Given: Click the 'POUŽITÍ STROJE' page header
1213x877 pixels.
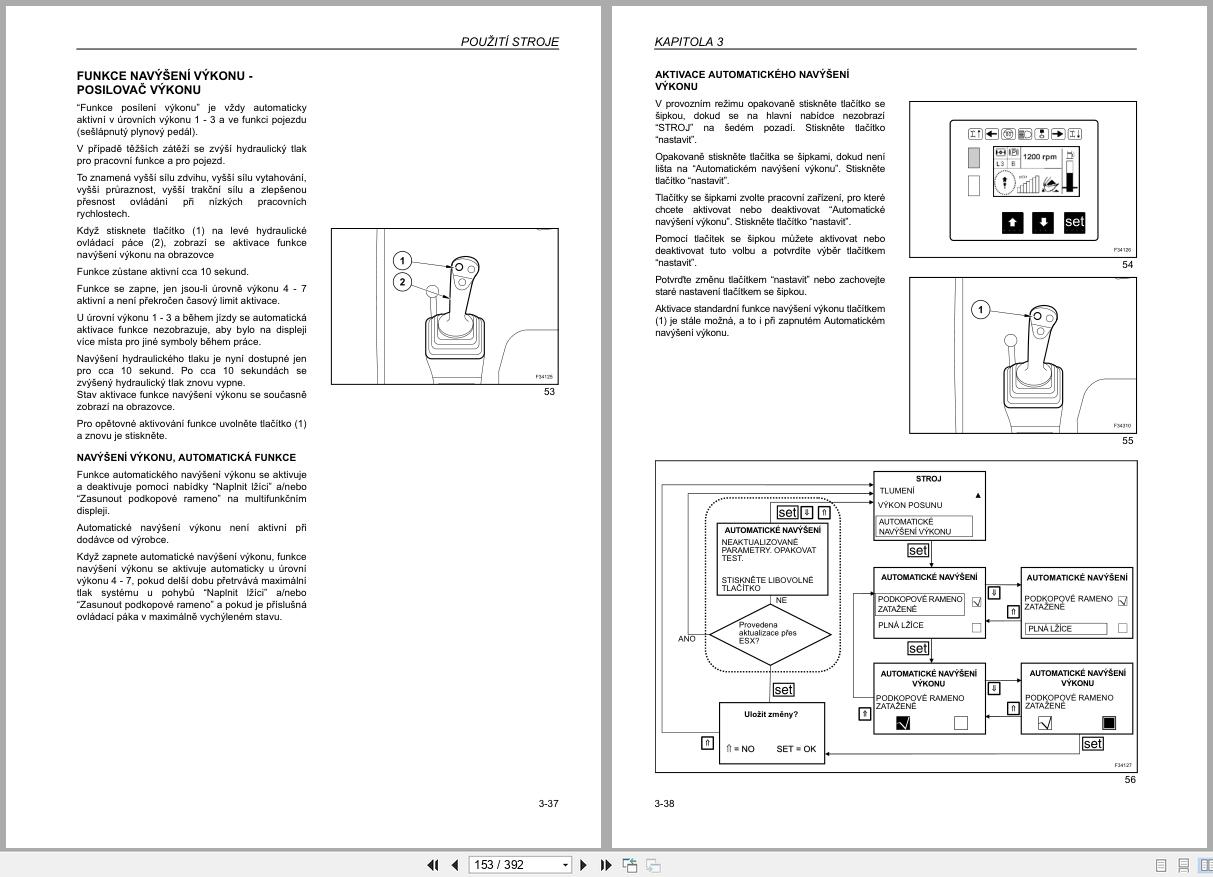Looking at the screenshot, I should (x=509, y=42).
